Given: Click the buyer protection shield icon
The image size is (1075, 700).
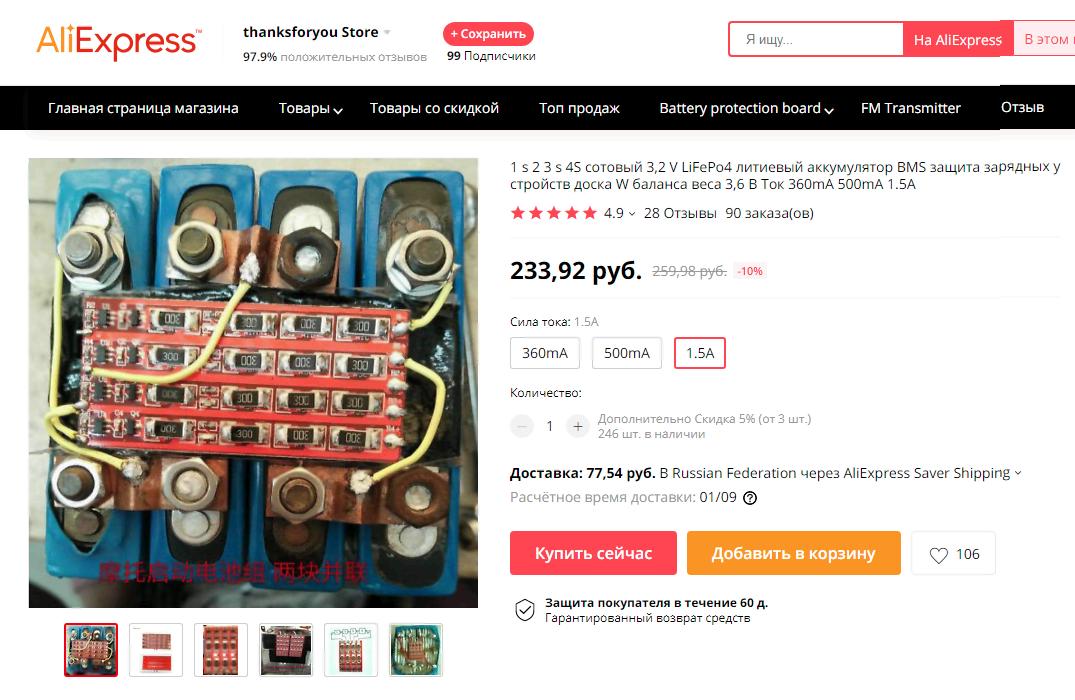Looking at the screenshot, I should point(524,610).
